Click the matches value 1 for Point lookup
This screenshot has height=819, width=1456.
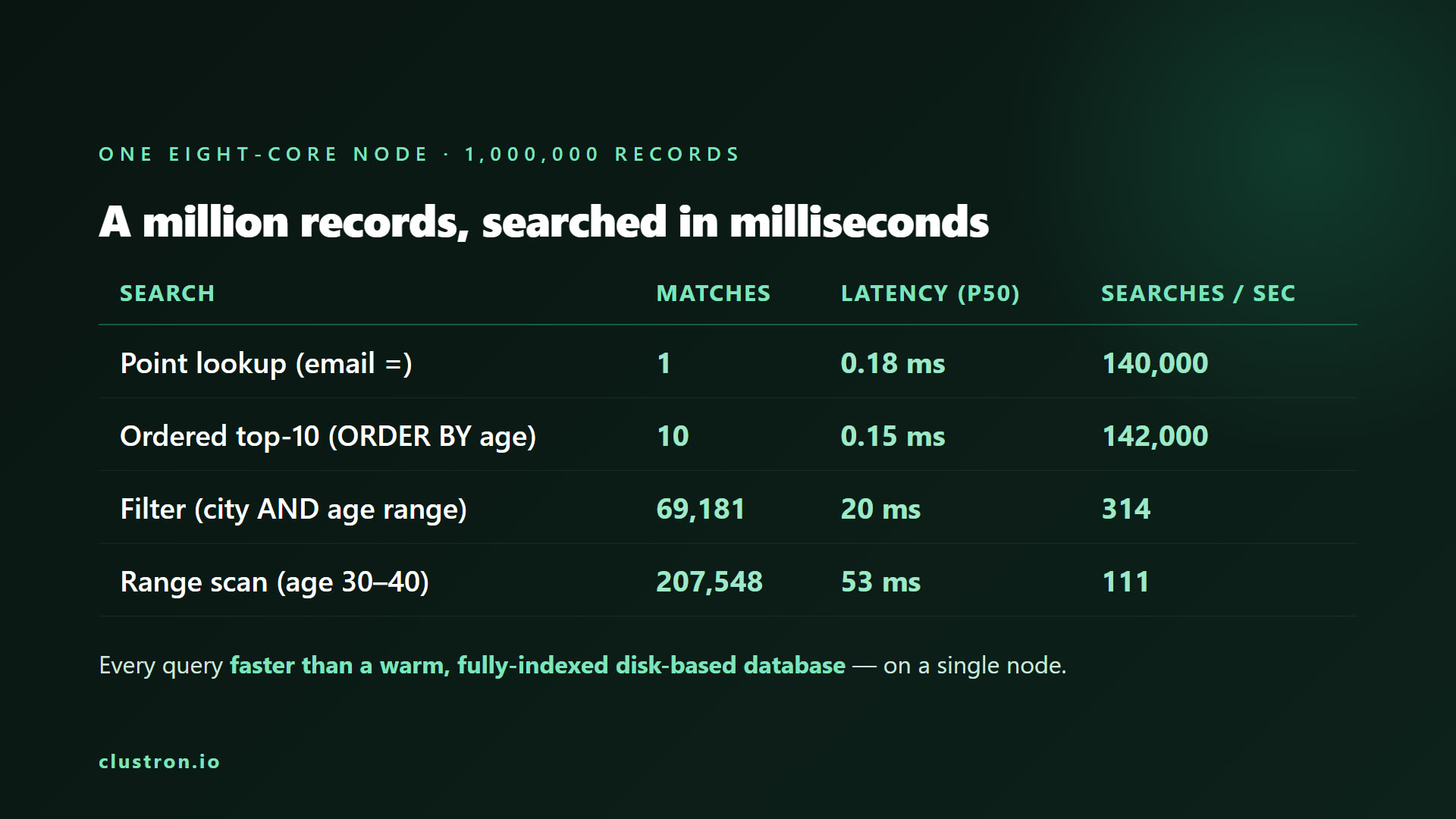pos(664,364)
